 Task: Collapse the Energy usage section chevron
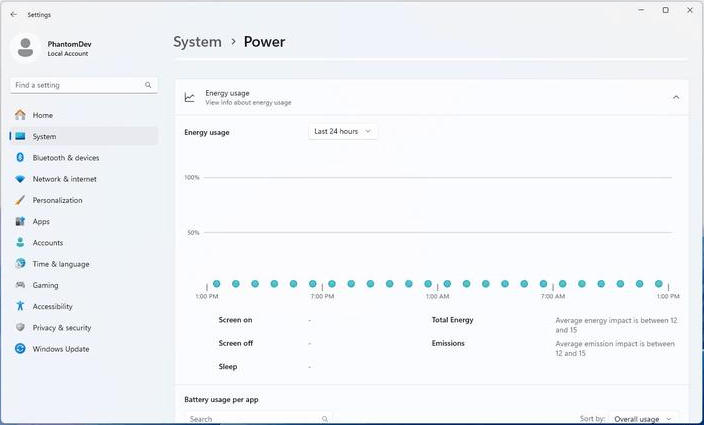coord(676,97)
